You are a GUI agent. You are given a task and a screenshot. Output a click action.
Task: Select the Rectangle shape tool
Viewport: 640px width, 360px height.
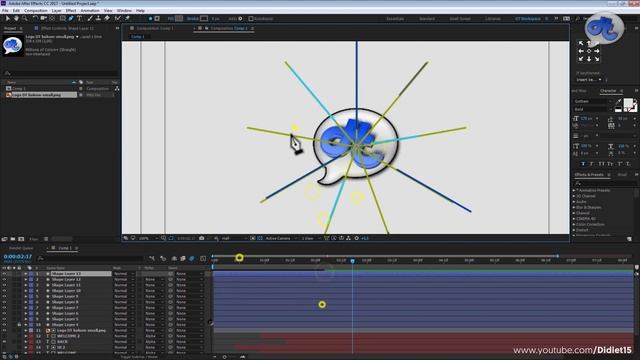point(62,18)
